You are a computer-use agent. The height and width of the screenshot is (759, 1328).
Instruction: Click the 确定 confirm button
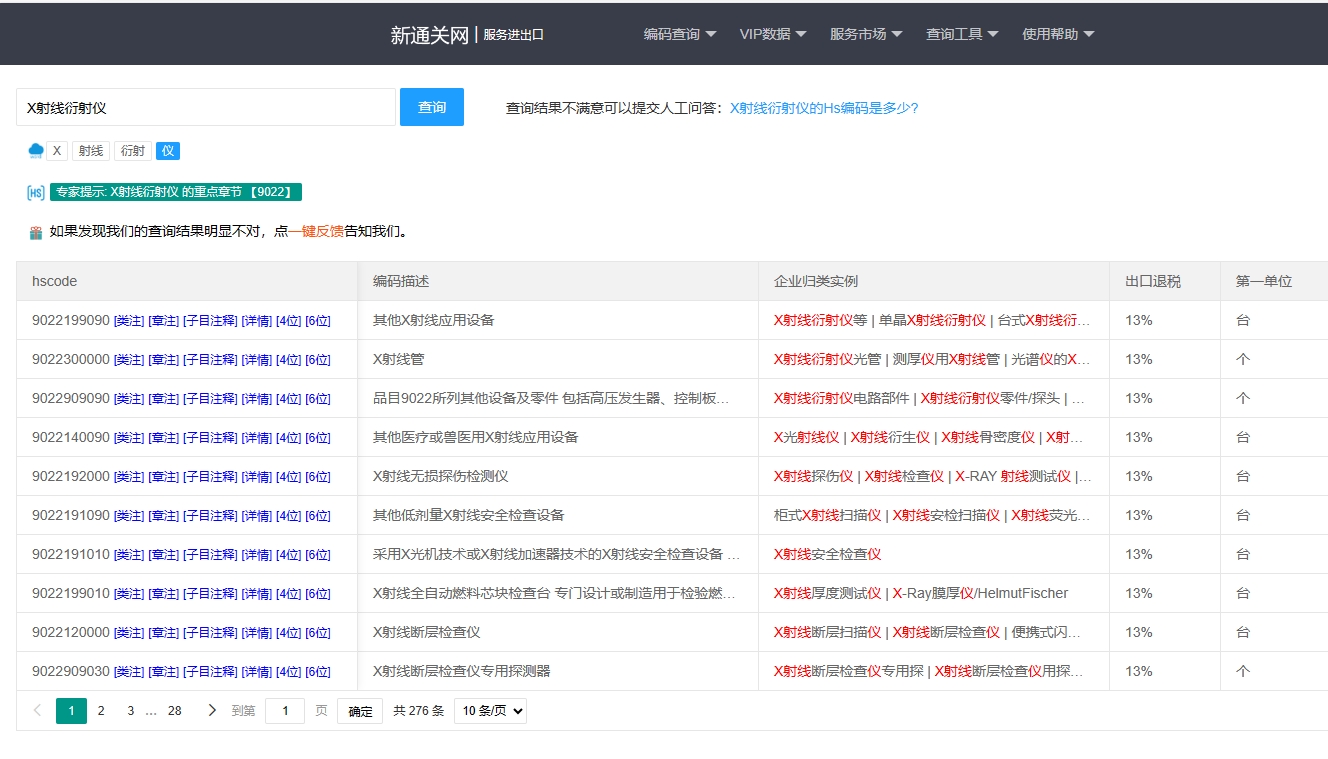[x=360, y=711]
